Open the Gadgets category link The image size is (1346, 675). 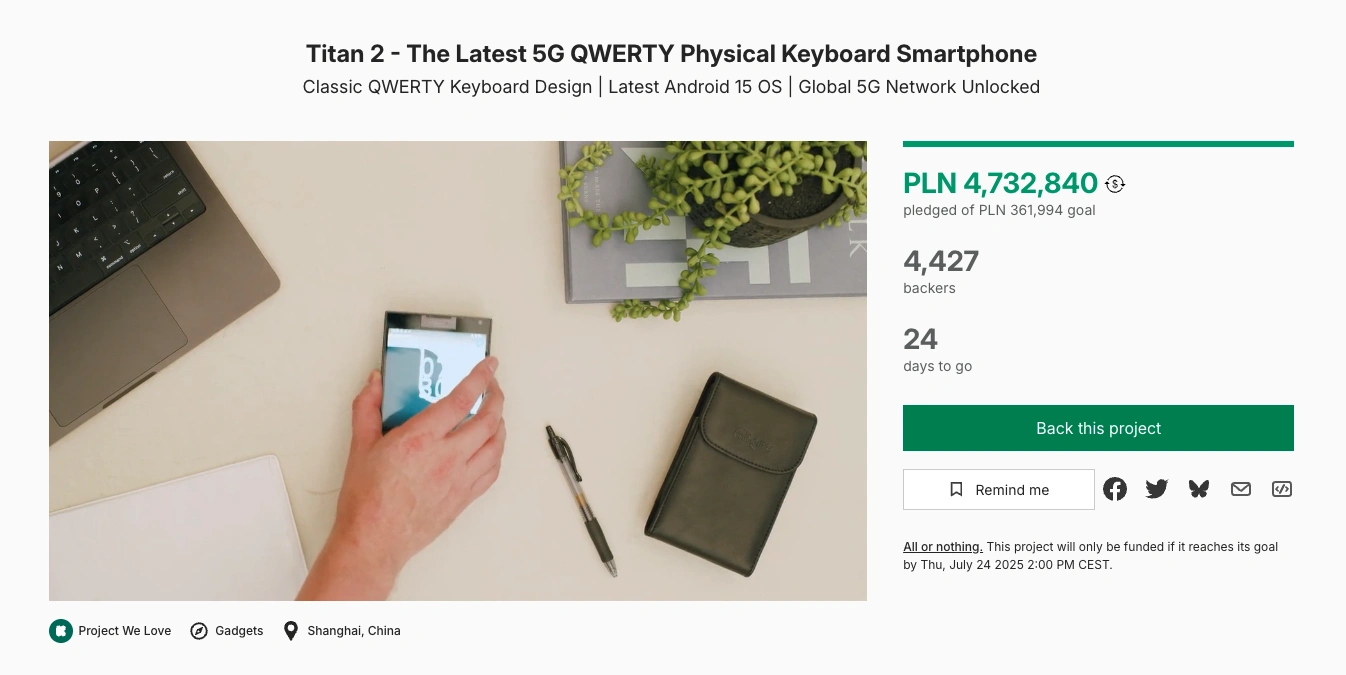(x=239, y=631)
